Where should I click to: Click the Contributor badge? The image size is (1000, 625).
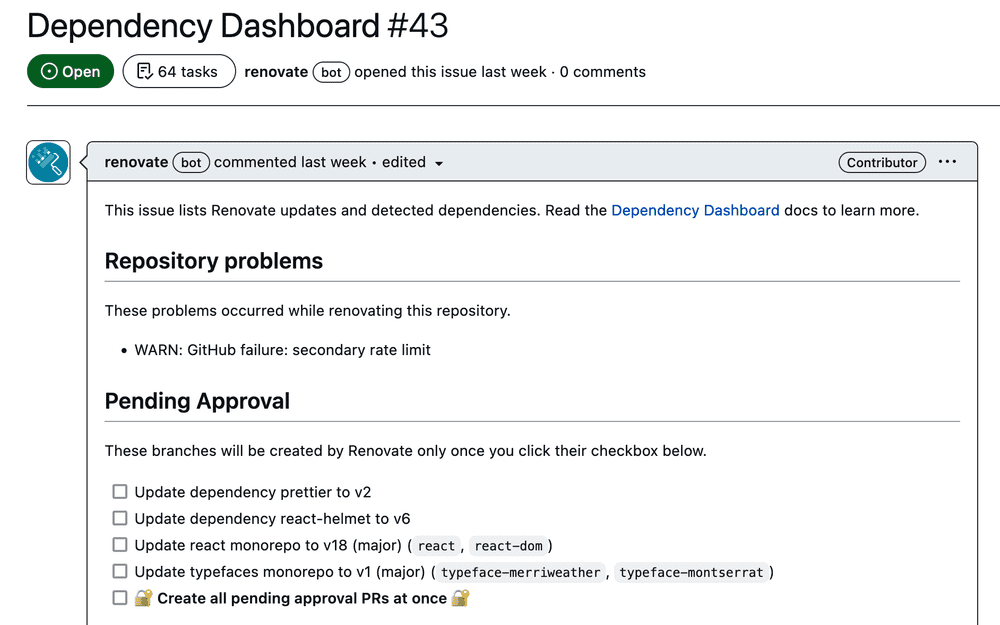pyautogui.click(x=882, y=161)
